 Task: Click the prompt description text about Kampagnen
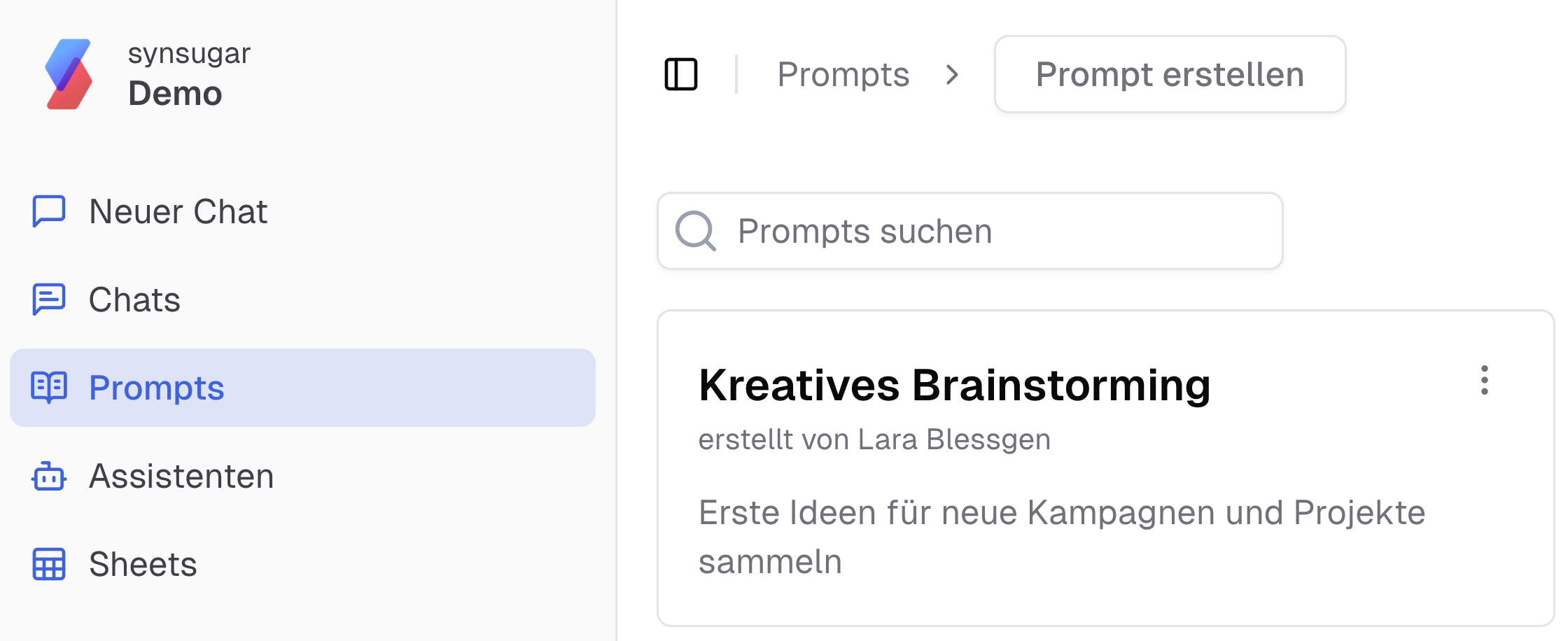coord(1062,535)
